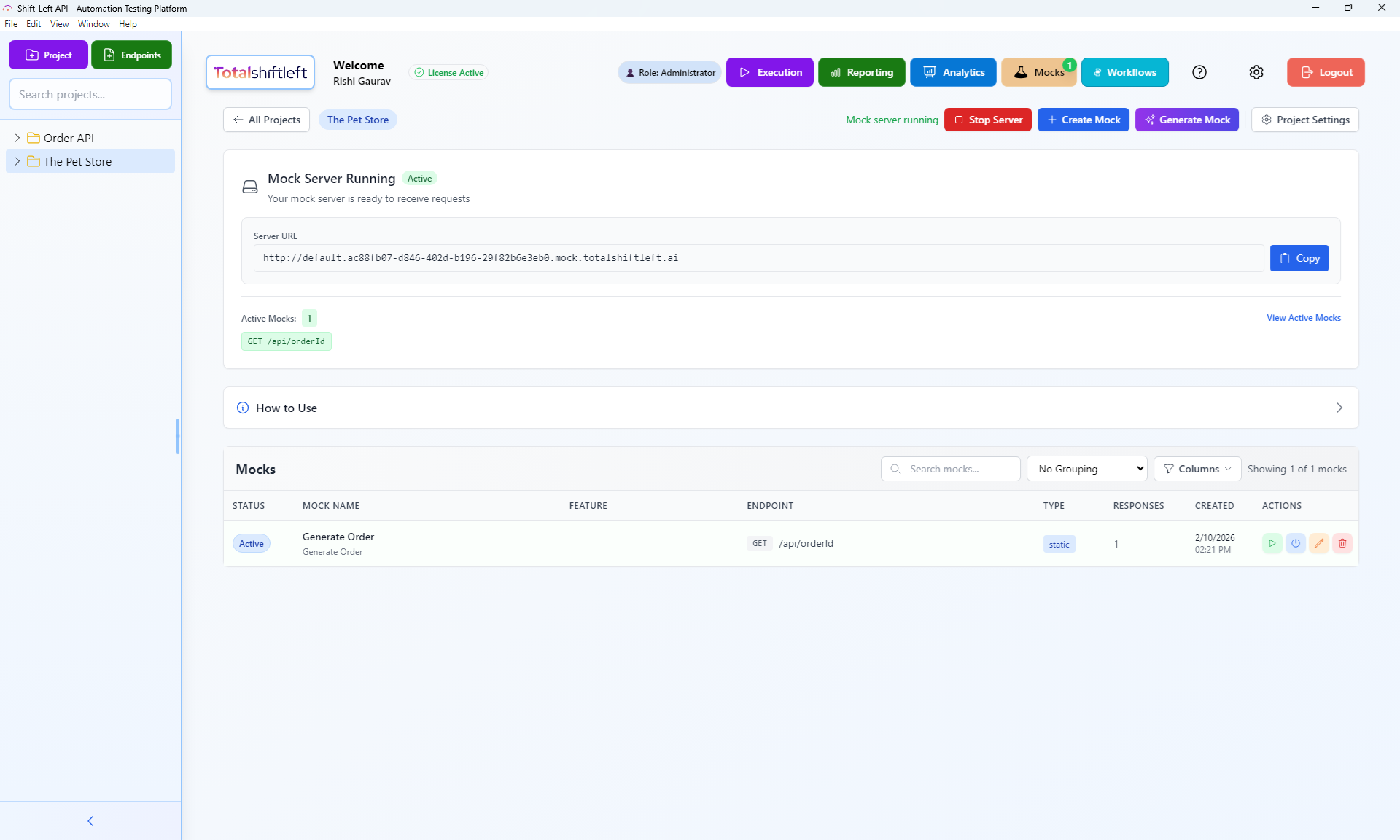This screenshot has width=1400, height=840.
Task: Open the Edit menu
Action: click(34, 23)
